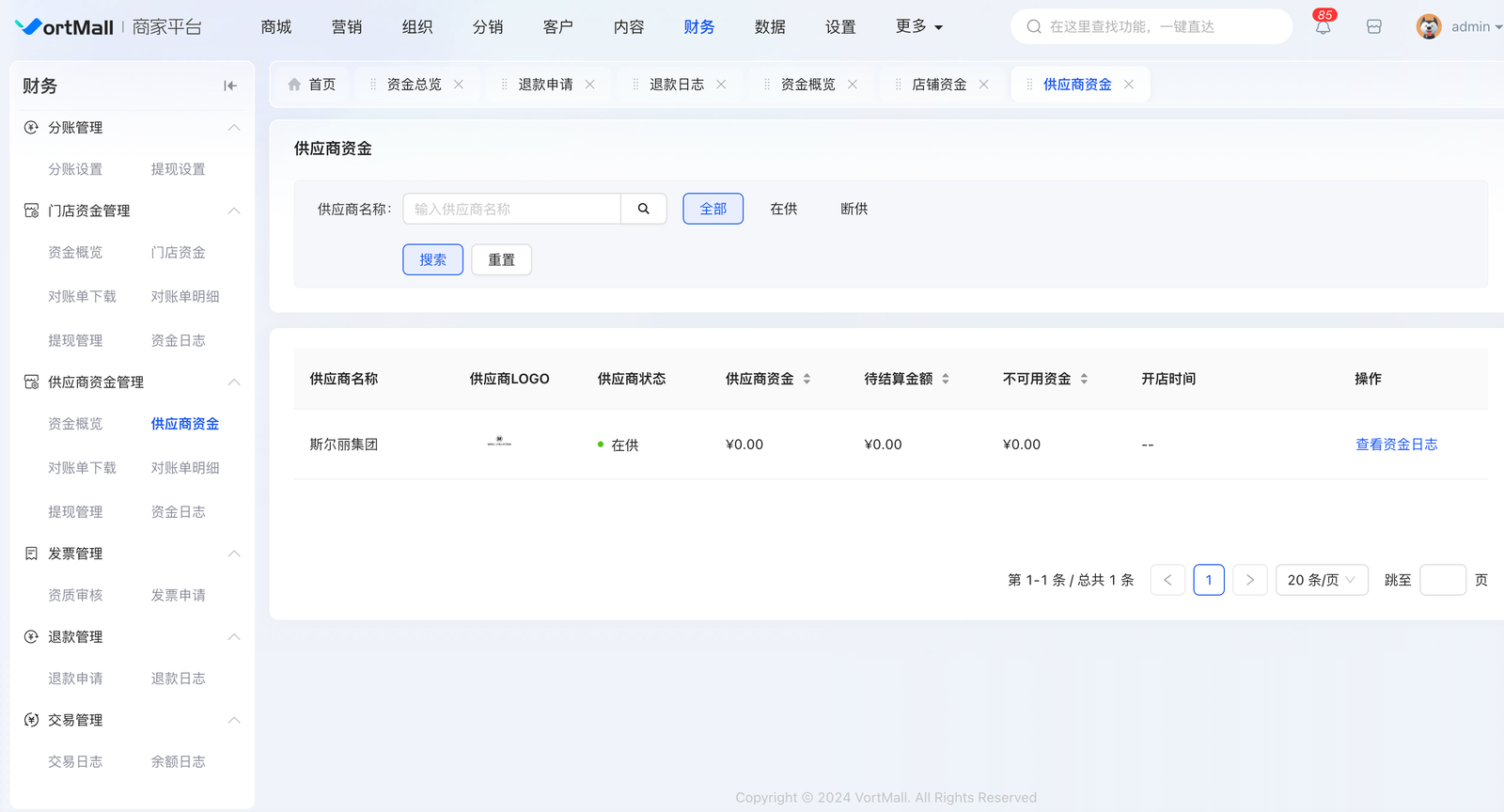Collapse the 分账管理 sidebar group
Screen dimensions: 1504x812
pyautogui.click(x=234, y=128)
